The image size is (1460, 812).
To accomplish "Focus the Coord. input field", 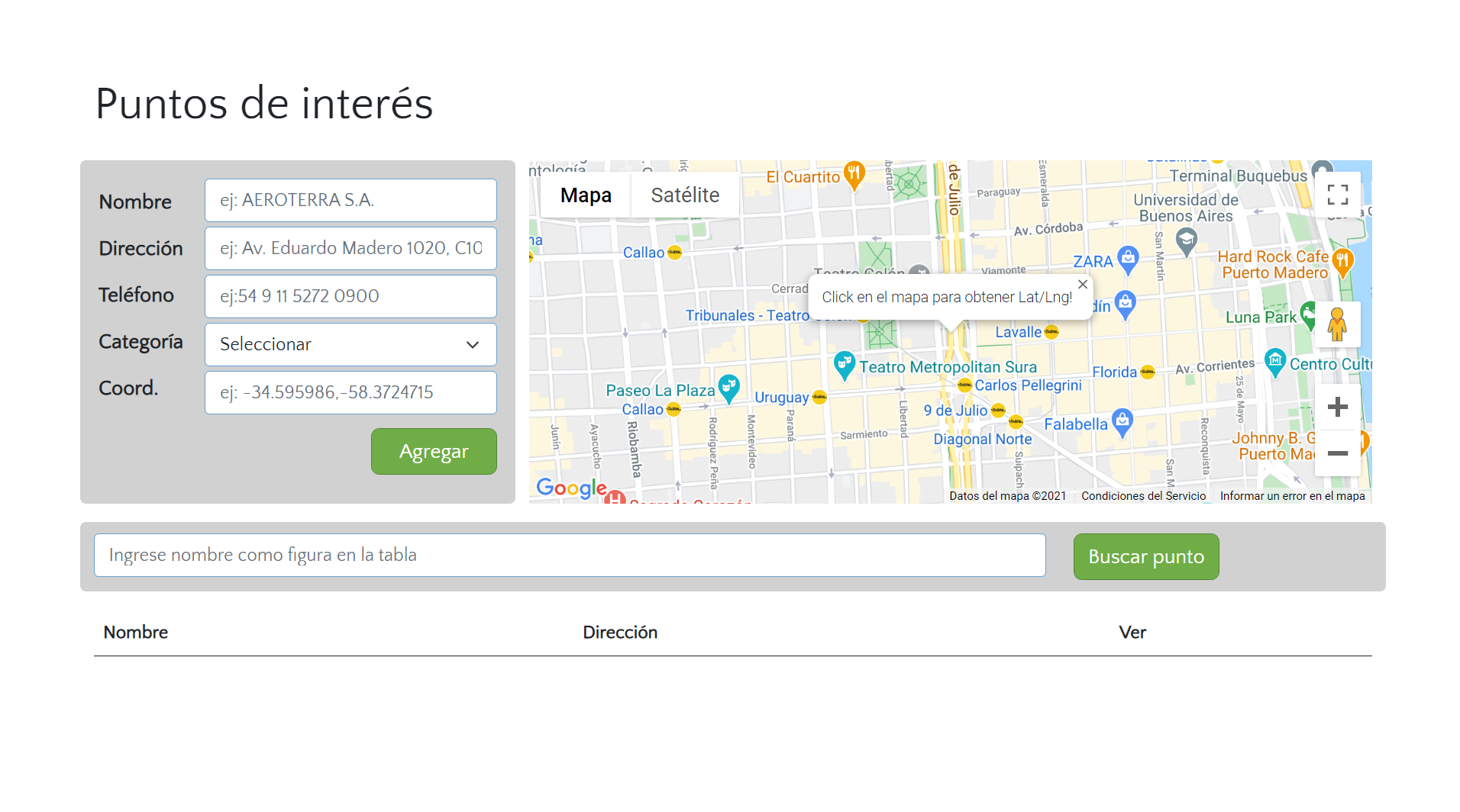I will coord(350,392).
